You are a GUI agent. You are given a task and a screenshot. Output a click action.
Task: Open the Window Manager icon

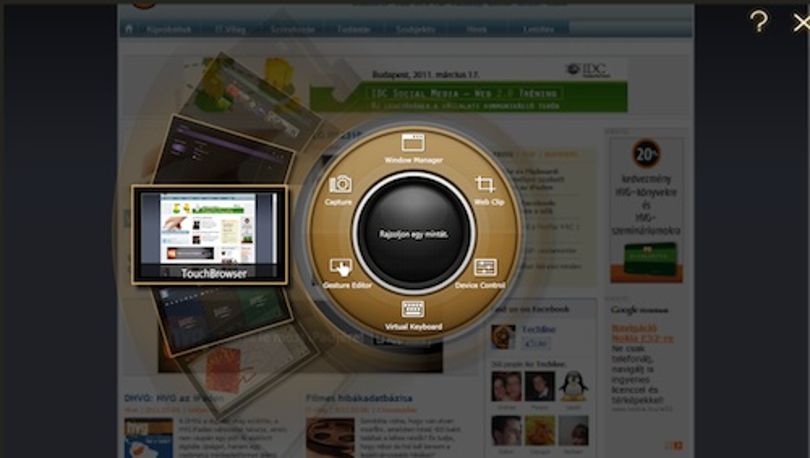(413, 143)
